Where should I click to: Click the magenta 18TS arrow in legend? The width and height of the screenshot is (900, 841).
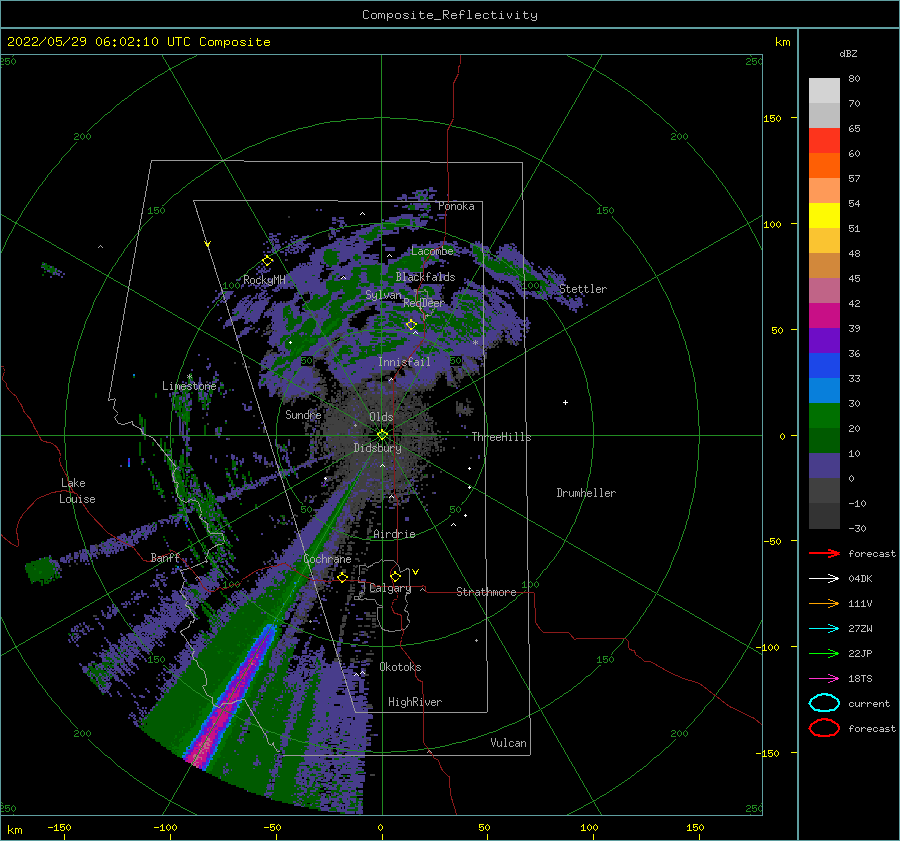(x=824, y=678)
